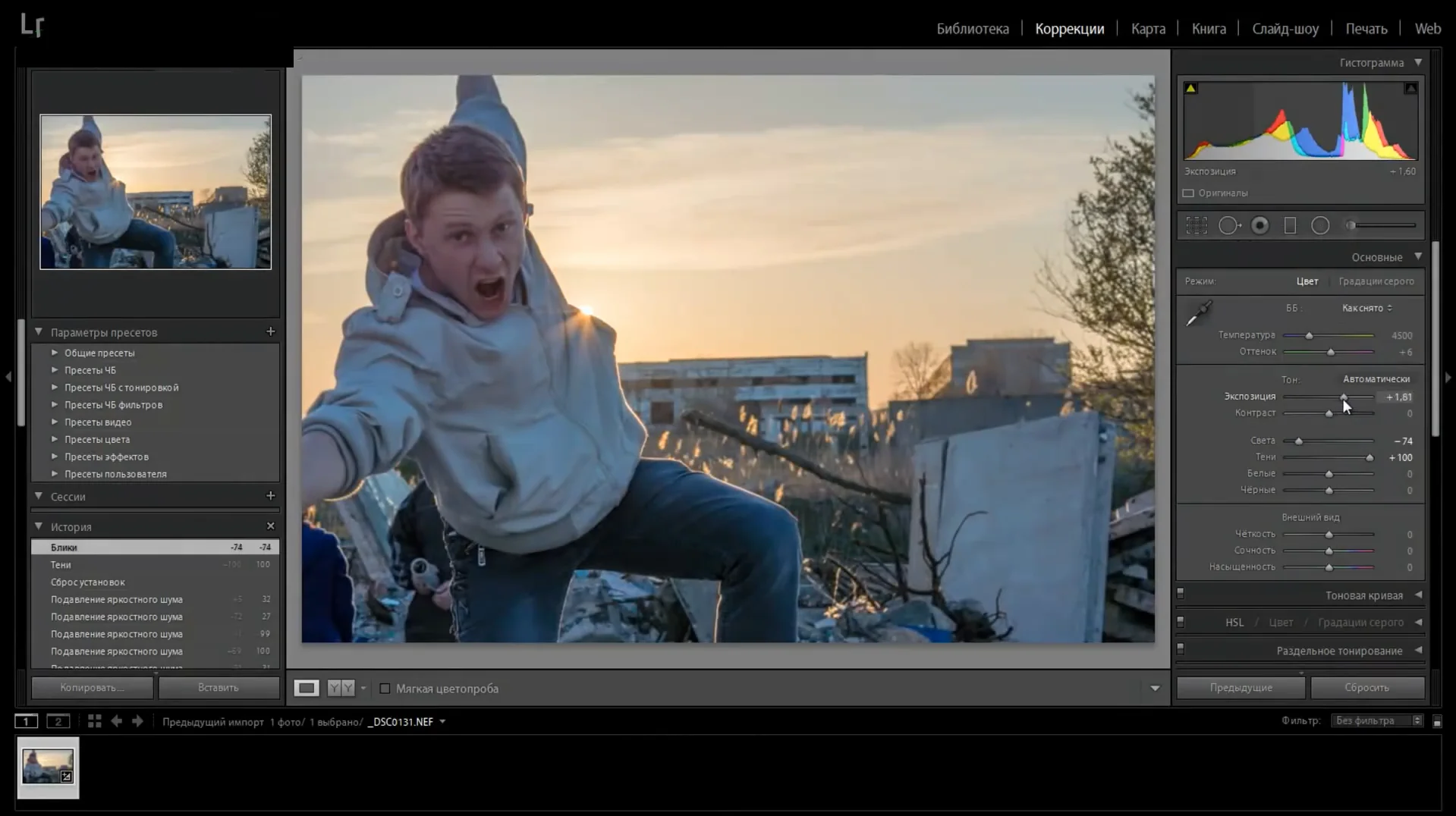The height and width of the screenshot is (816, 1456).
Task: Click Копировать... button
Action: coord(93,688)
